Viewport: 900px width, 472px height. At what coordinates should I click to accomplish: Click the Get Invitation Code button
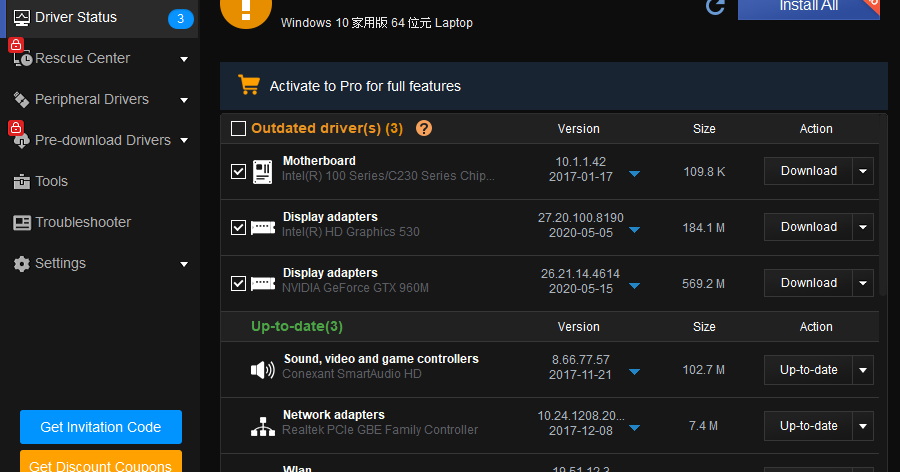click(101, 427)
